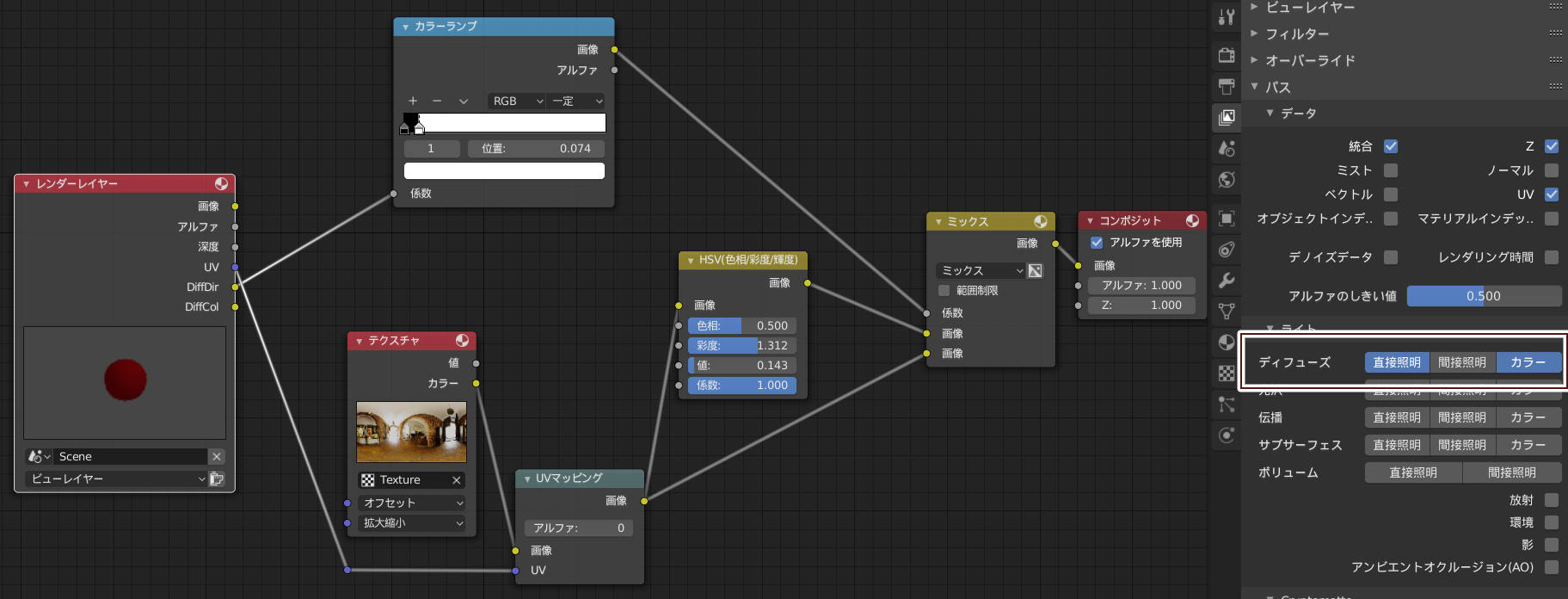Open the オフセット dropdown in テクスチャ node
Image resolution: width=1568 pixels, height=599 pixels.
coord(411,503)
